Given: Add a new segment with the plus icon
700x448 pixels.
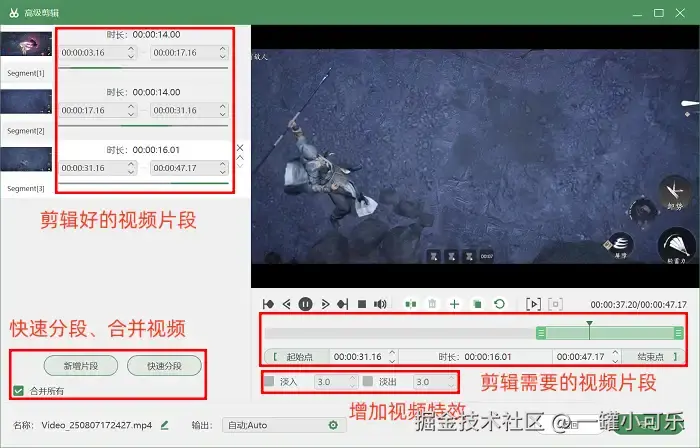Looking at the screenshot, I should [454, 304].
